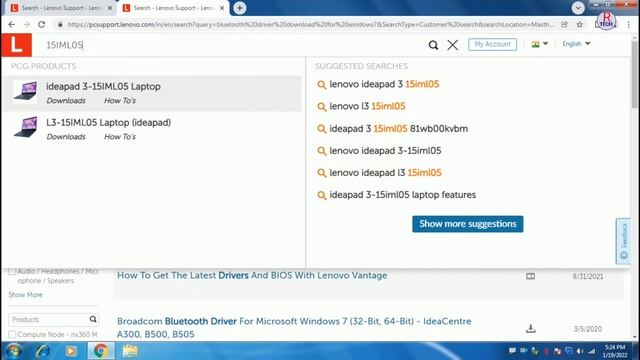This screenshot has height=360, width=640.
Task: Open Windows Media Player from taskbar
Action: point(71,351)
